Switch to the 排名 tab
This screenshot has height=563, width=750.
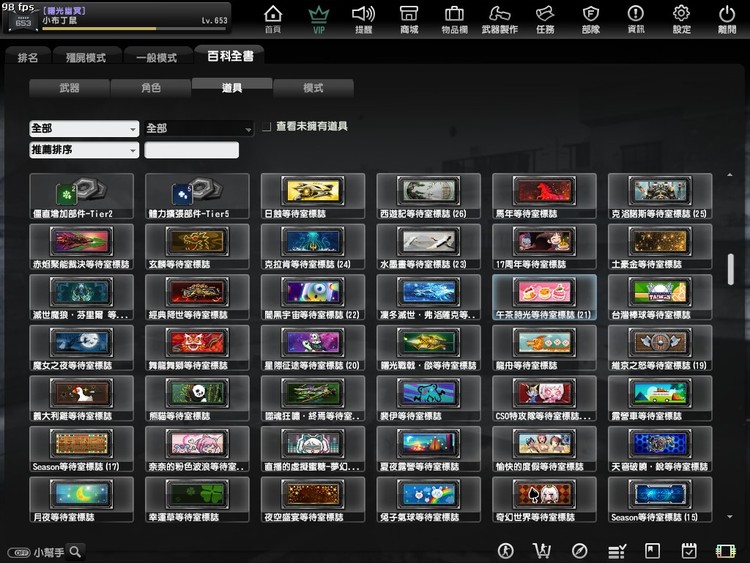(x=28, y=57)
